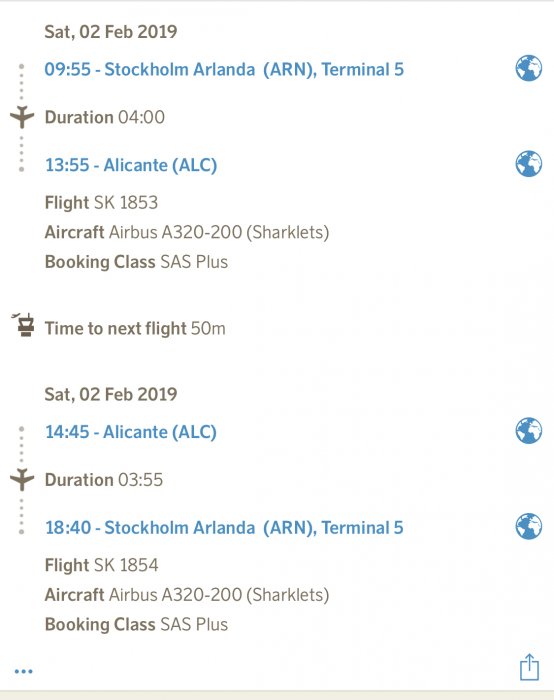
Task: Tap globe icon beside 13:55 Alicante arrival
Action: [x=529, y=164]
